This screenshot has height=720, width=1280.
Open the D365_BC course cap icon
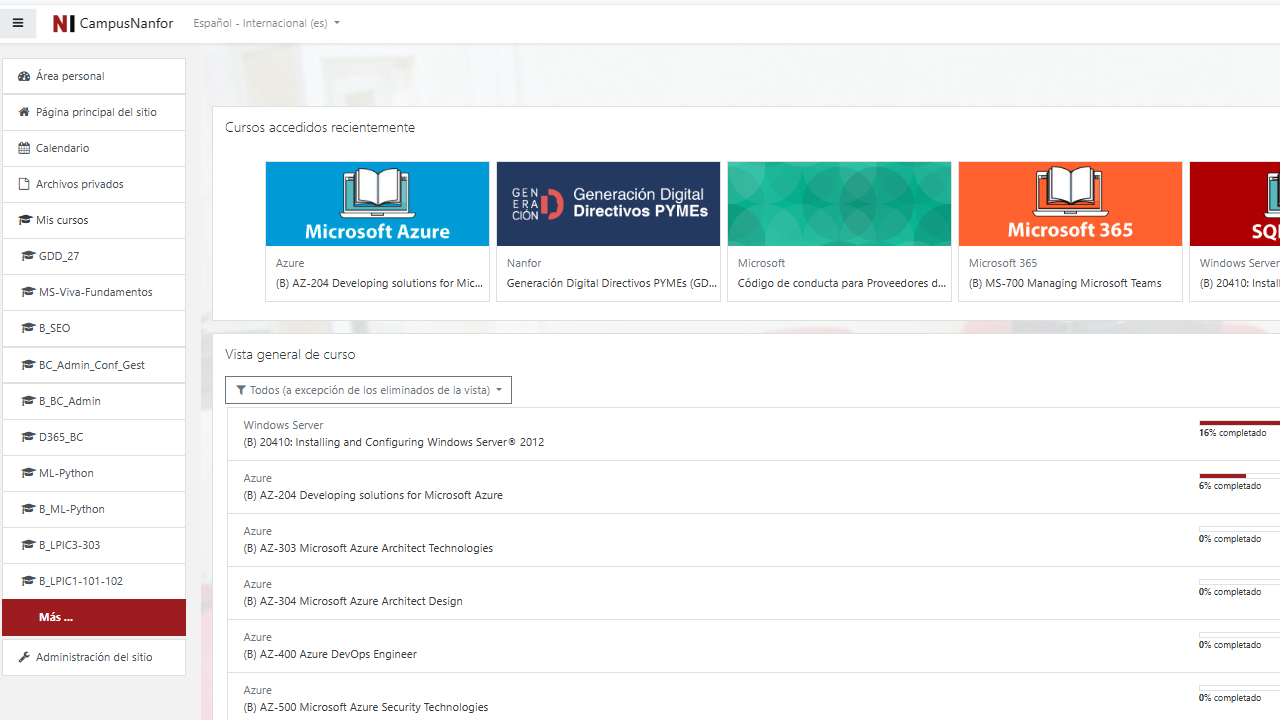(x=28, y=437)
